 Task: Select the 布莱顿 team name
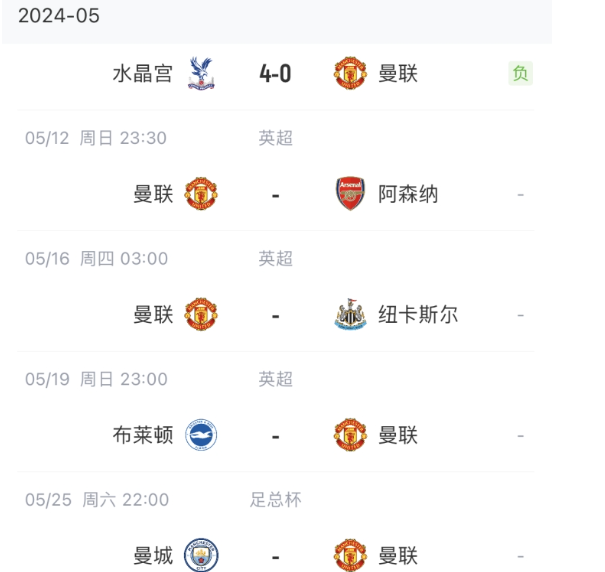click(x=143, y=435)
